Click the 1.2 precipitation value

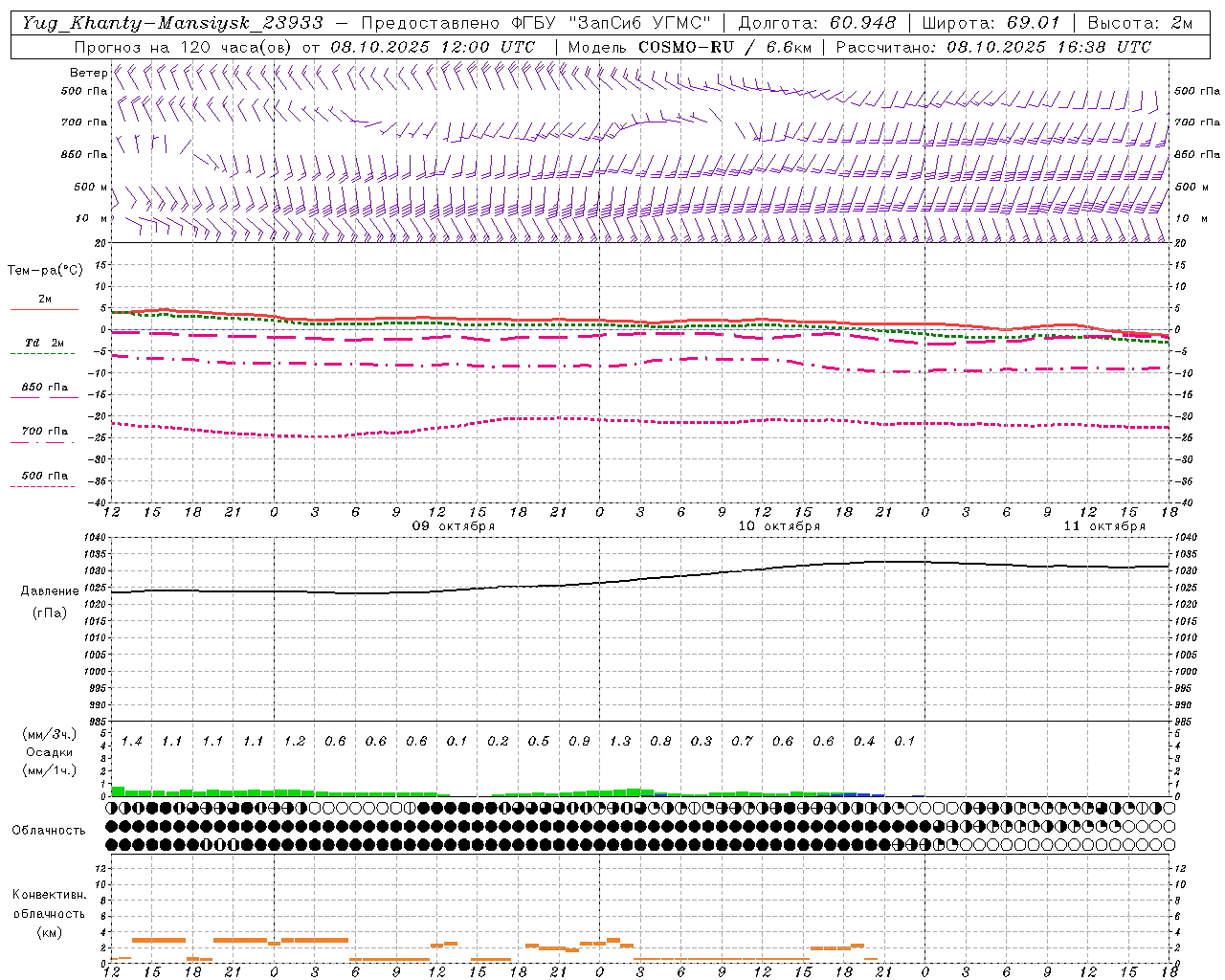294,742
